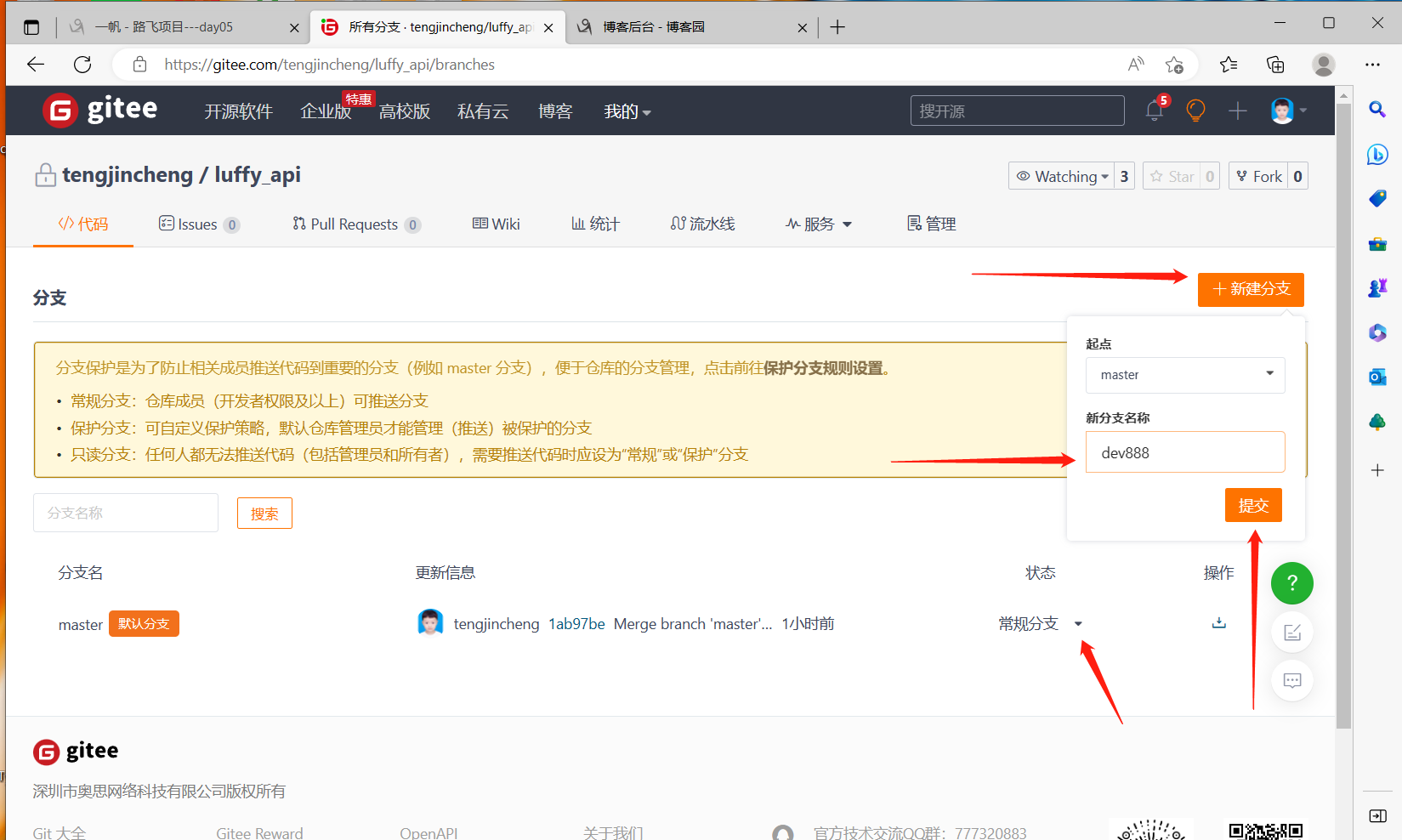
Task: Focus the 分支名称 search field
Action: [x=126, y=513]
